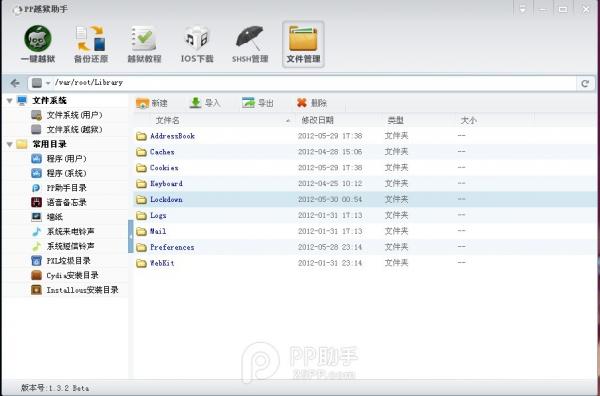Click date 2012-05-30 00:54 of Lockdown

point(330,200)
